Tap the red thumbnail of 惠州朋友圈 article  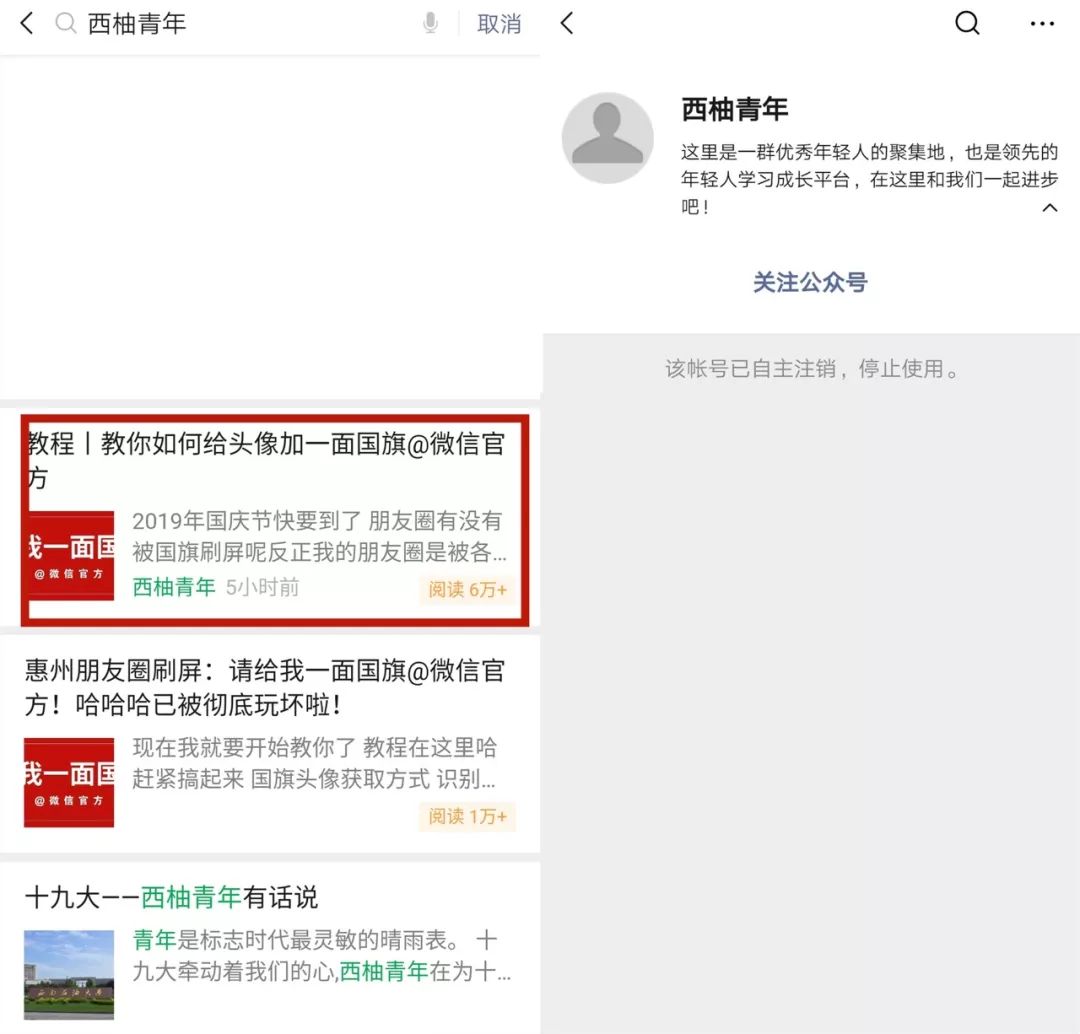[69, 782]
